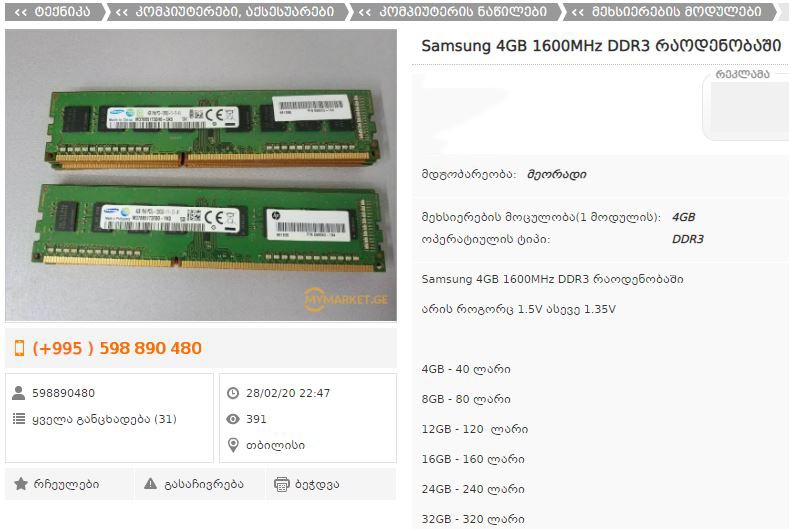The height and width of the screenshot is (529, 789).
Task: Go to მეხსიერების მოდულები breadcrumb
Action: pos(669,12)
